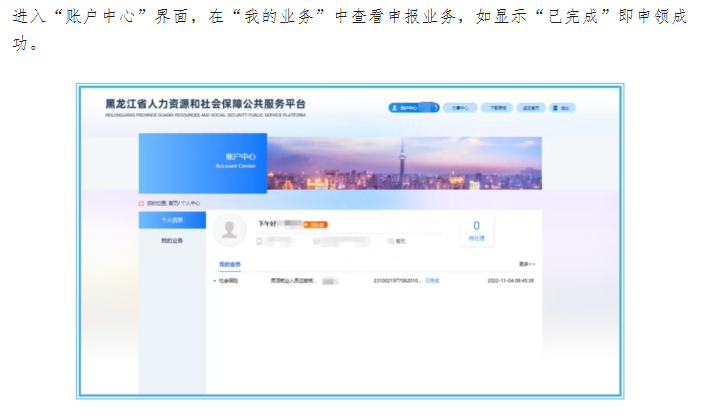Click the orange verified badge beside name
This screenshot has width=701, height=420.
coord(316,225)
